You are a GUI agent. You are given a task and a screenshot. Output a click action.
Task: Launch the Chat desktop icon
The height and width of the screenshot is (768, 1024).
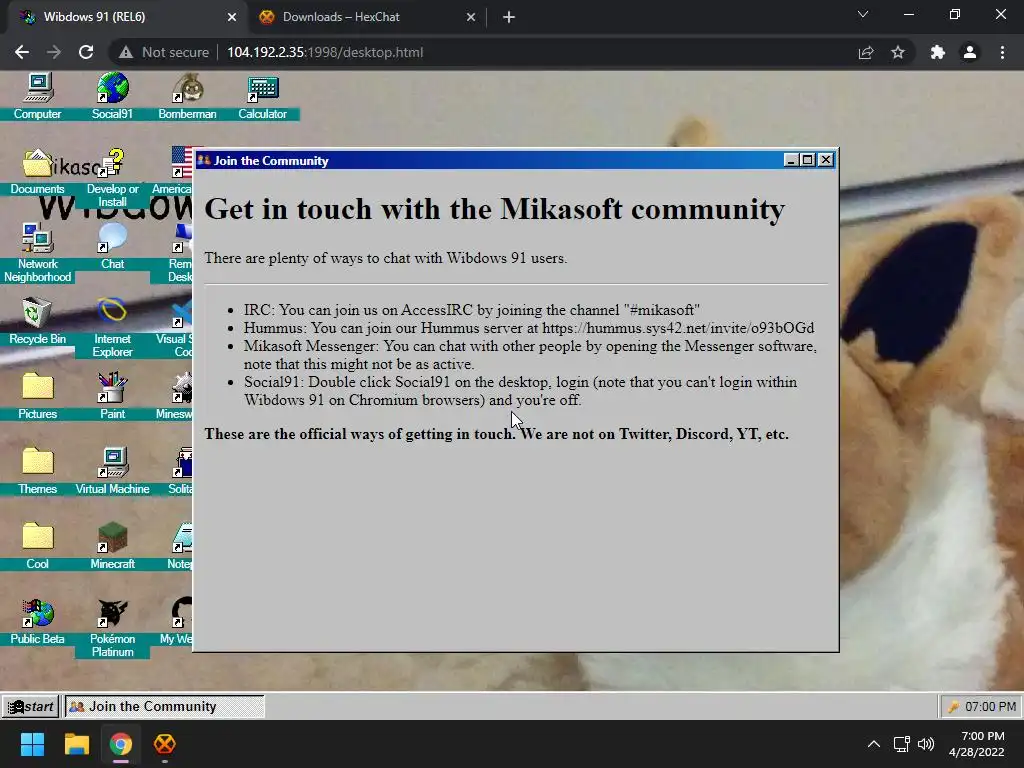coord(112,246)
